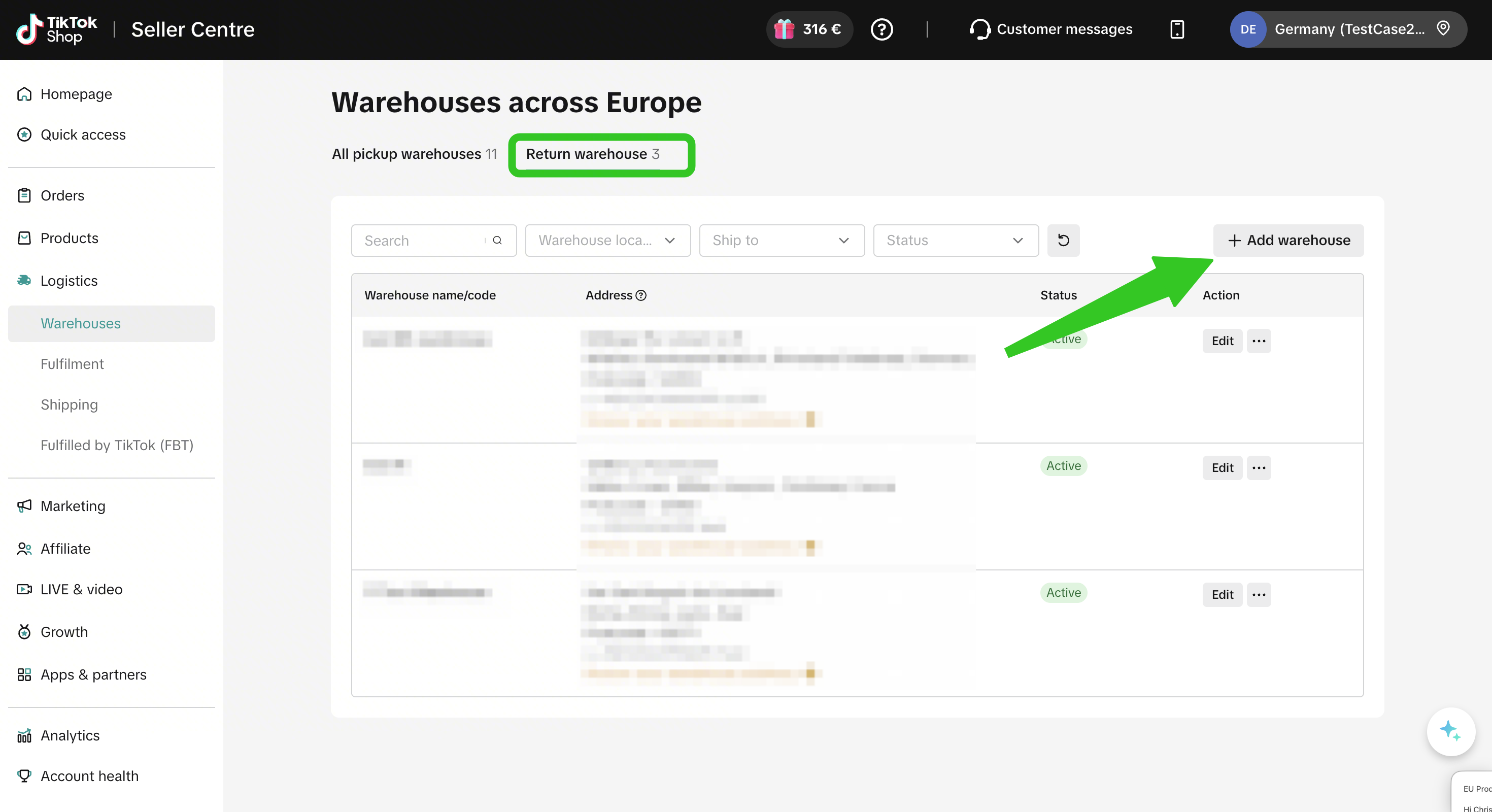Select Fulfilment submenu item
Image resolution: width=1492 pixels, height=812 pixels.
coord(72,364)
